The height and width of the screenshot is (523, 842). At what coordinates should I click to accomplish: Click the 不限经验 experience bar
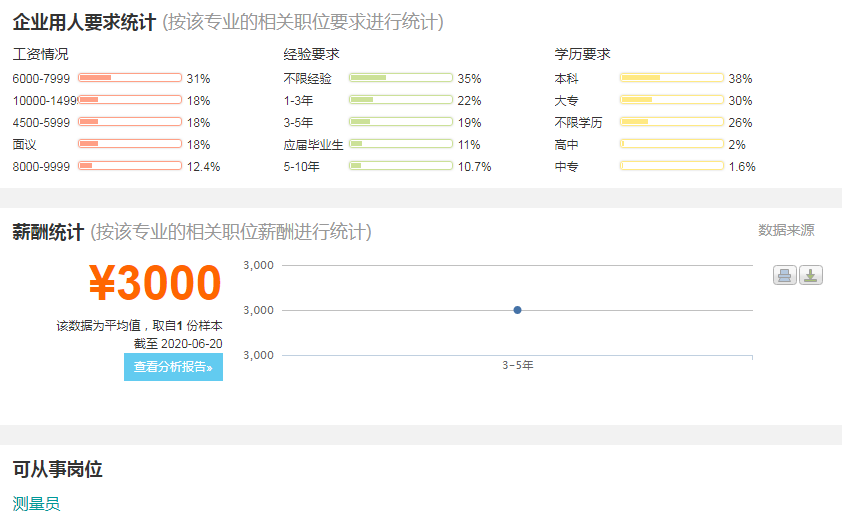401,78
